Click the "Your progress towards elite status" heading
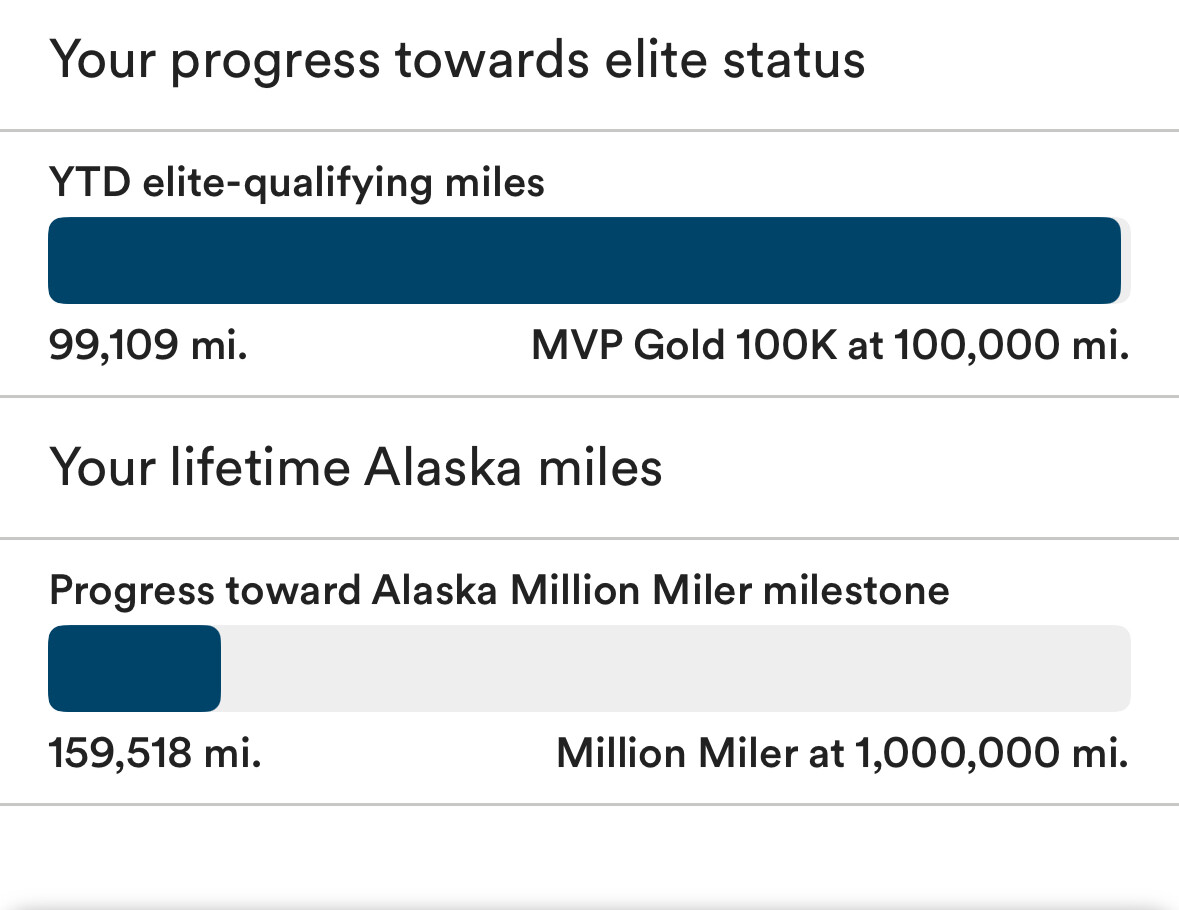 [x=457, y=59]
